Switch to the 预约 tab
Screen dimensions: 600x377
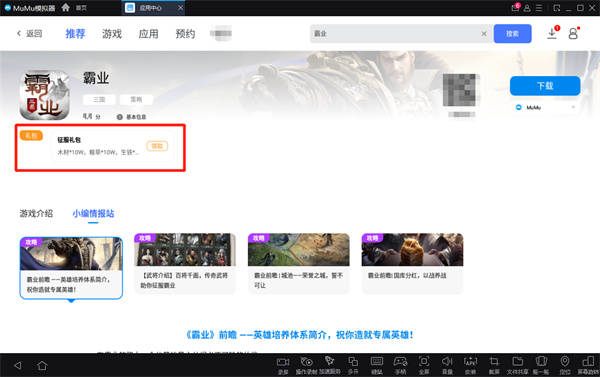pyautogui.click(x=185, y=34)
